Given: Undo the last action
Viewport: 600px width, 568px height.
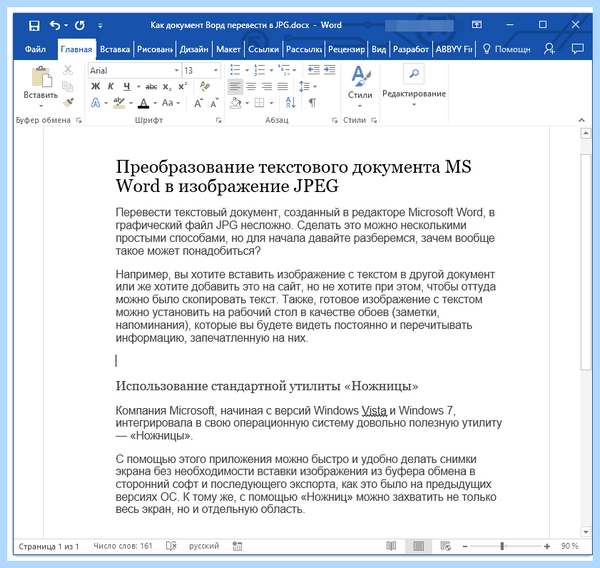Looking at the screenshot, I should (55, 26).
